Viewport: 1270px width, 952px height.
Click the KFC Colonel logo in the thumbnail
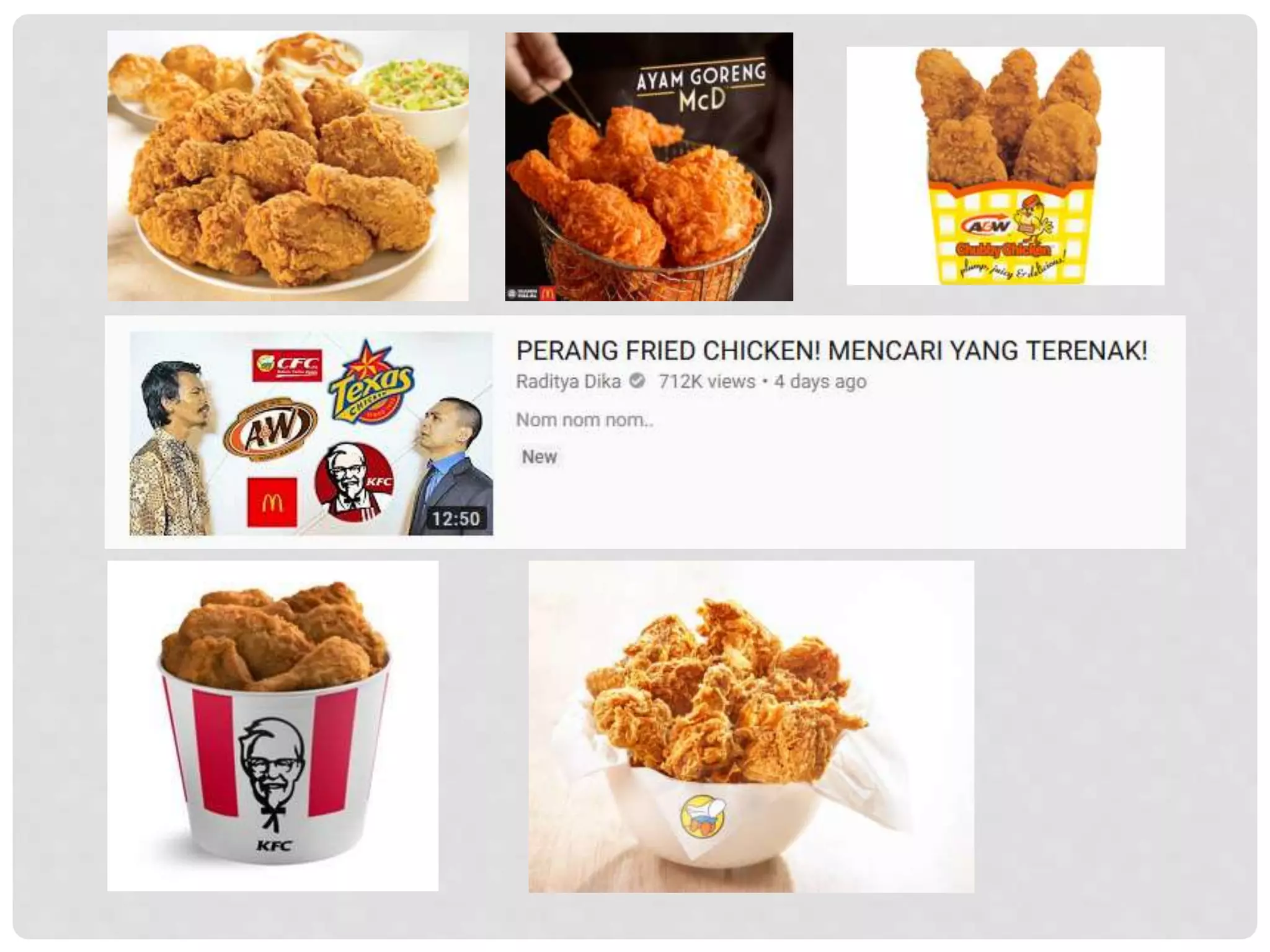coord(353,482)
